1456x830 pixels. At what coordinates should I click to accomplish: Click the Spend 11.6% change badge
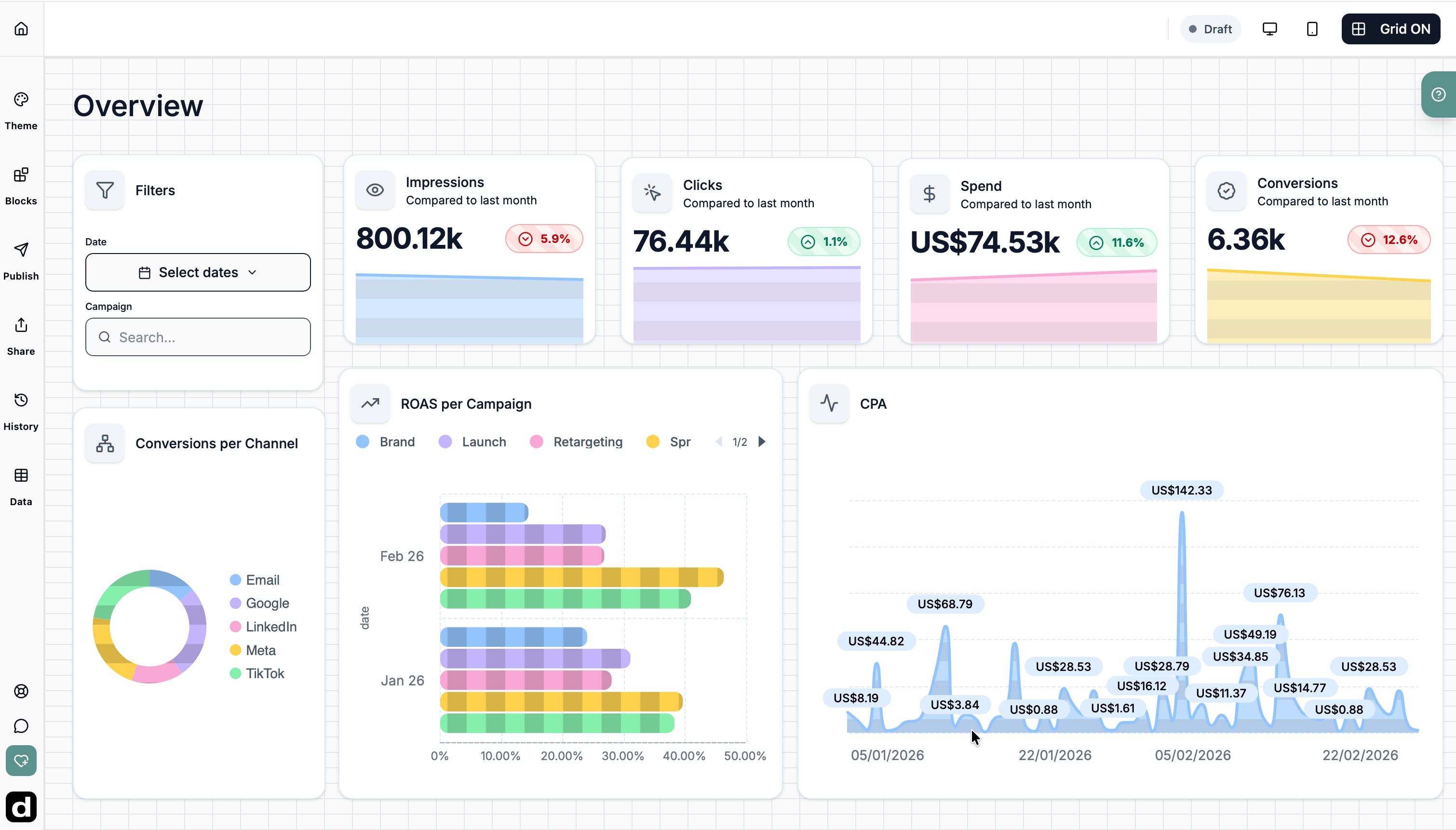click(1116, 243)
